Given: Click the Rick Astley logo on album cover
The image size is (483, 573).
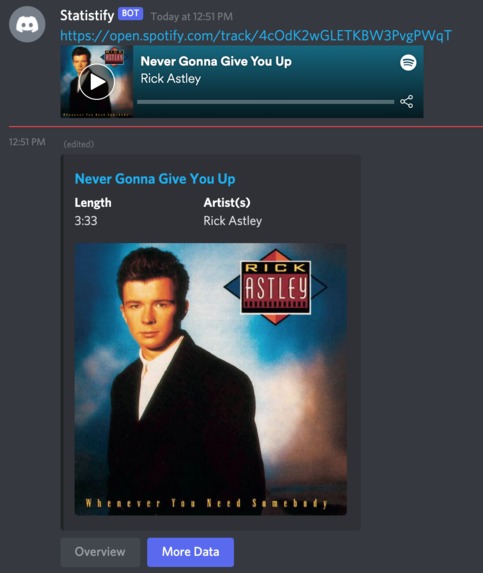Looking at the screenshot, I should (x=275, y=287).
